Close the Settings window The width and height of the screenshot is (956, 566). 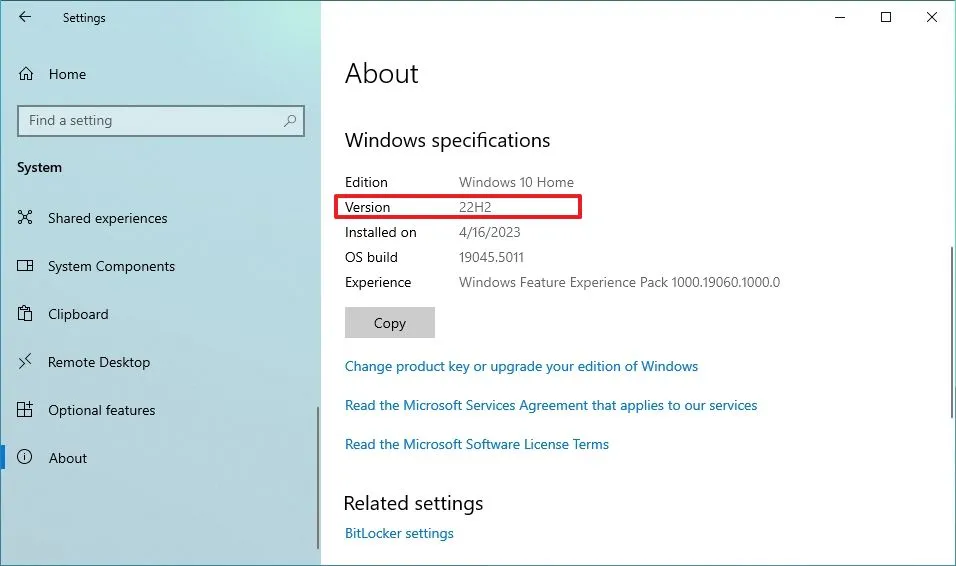(x=932, y=17)
